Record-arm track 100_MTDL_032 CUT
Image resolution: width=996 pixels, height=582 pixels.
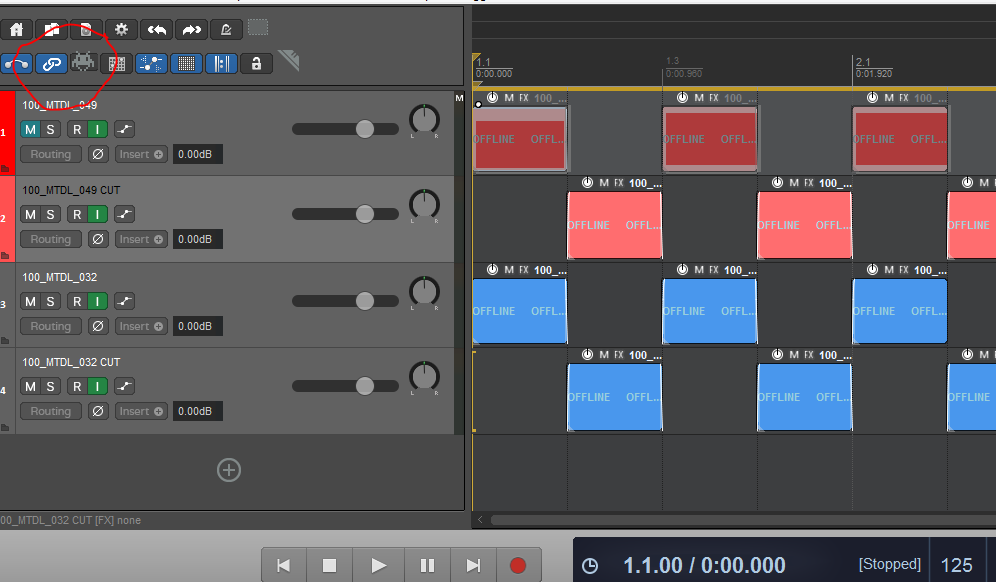tap(77, 386)
